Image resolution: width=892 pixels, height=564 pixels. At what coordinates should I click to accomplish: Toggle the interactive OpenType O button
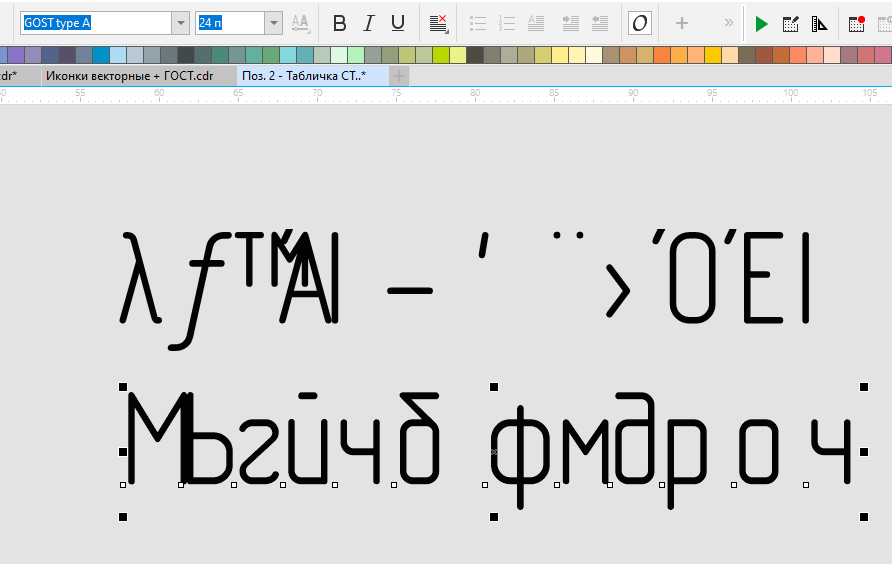[x=640, y=23]
